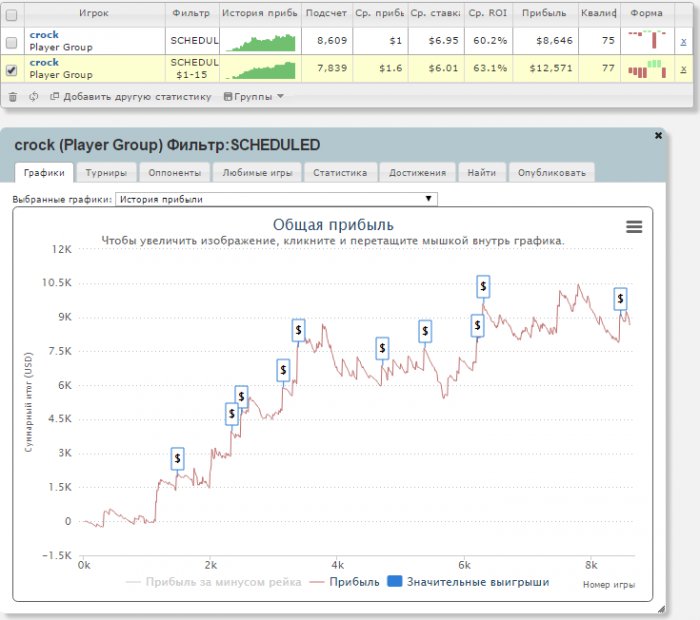Click the $ win marker near 10.5K peak
700x620 pixels.
point(483,287)
